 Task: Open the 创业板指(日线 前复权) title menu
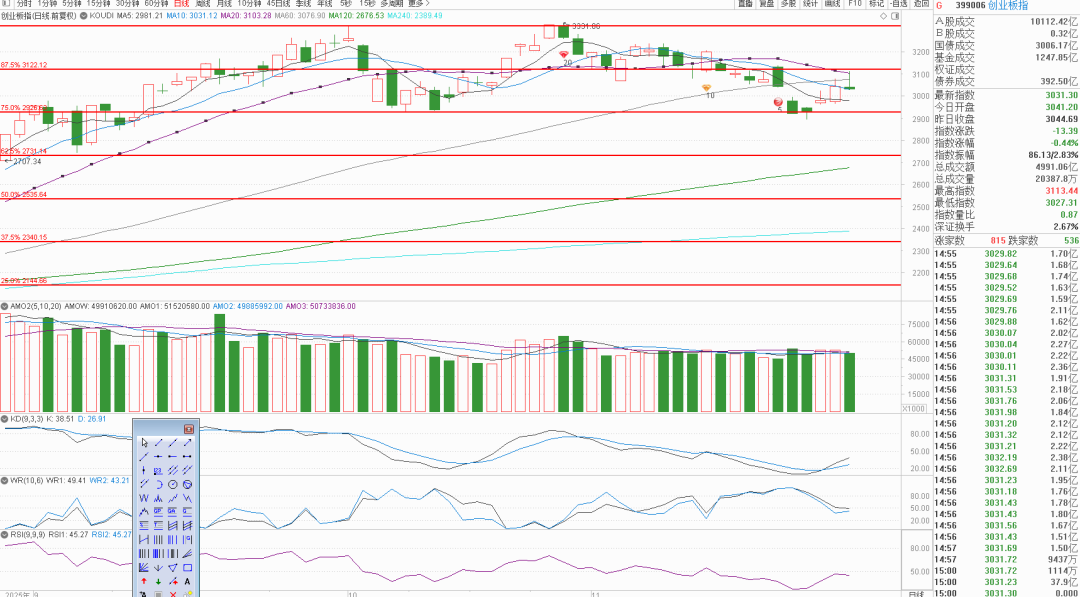(38, 14)
